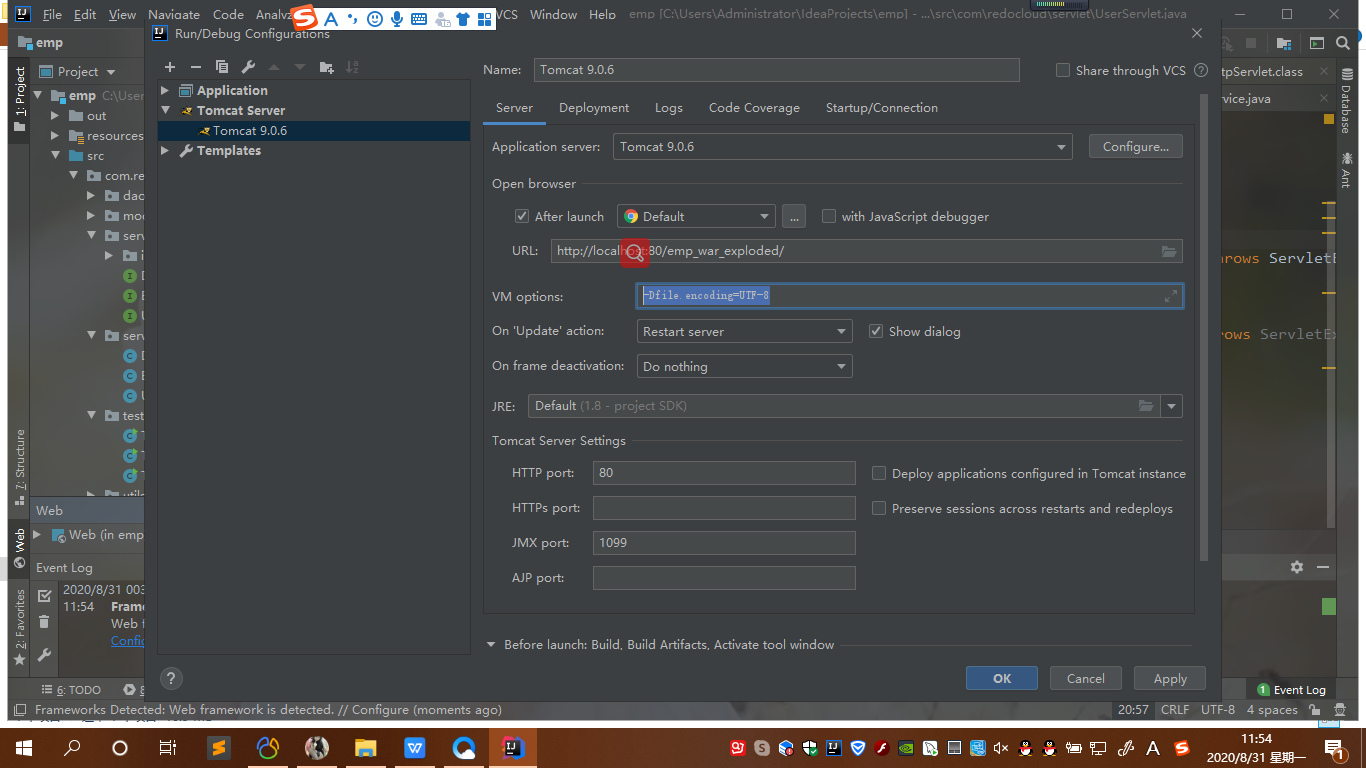Open the Sogou soft keyboard icon
Viewport: 1366px width, 768px height.
(x=419, y=18)
